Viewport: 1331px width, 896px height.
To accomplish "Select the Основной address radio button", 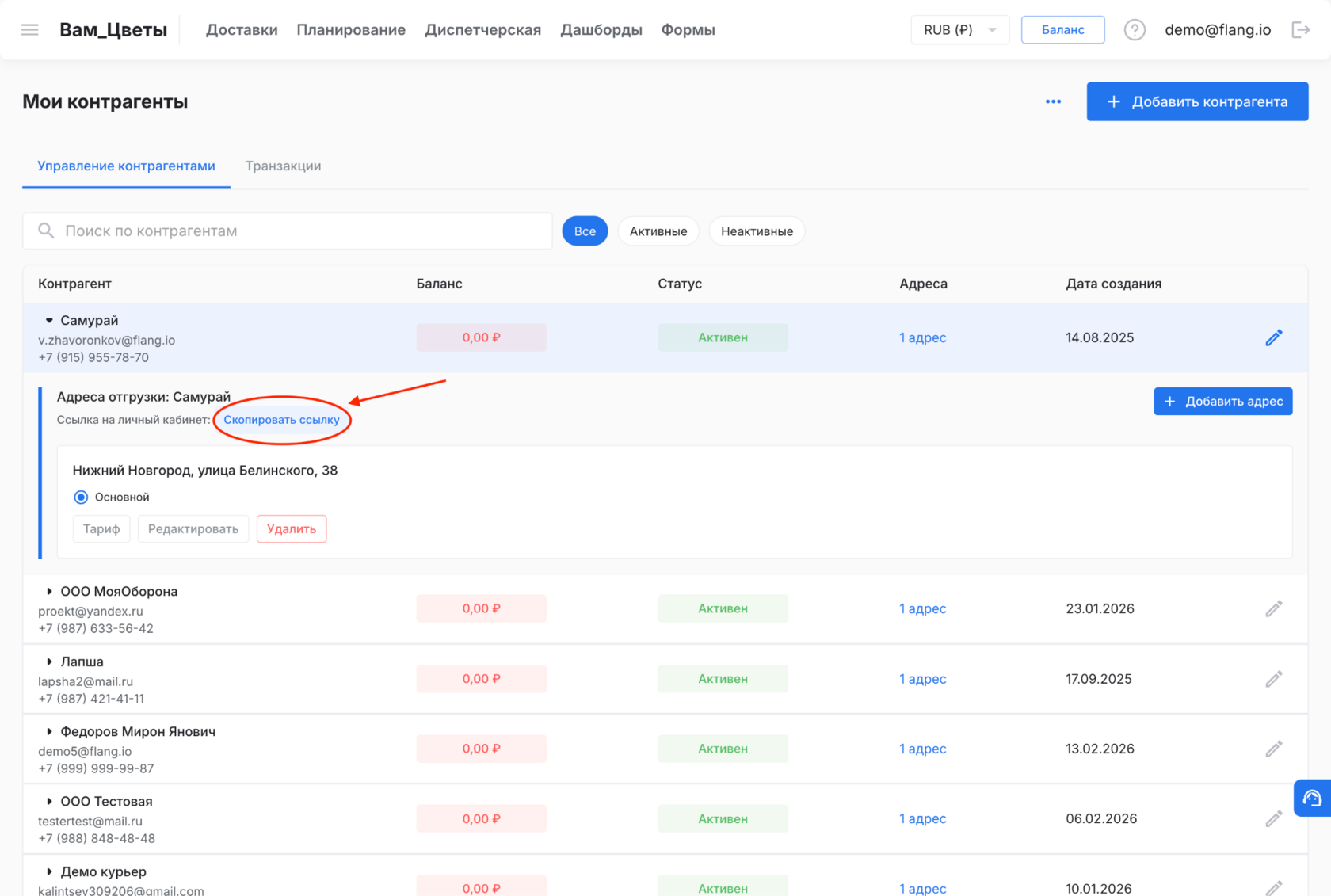I will pyautogui.click(x=81, y=497).
